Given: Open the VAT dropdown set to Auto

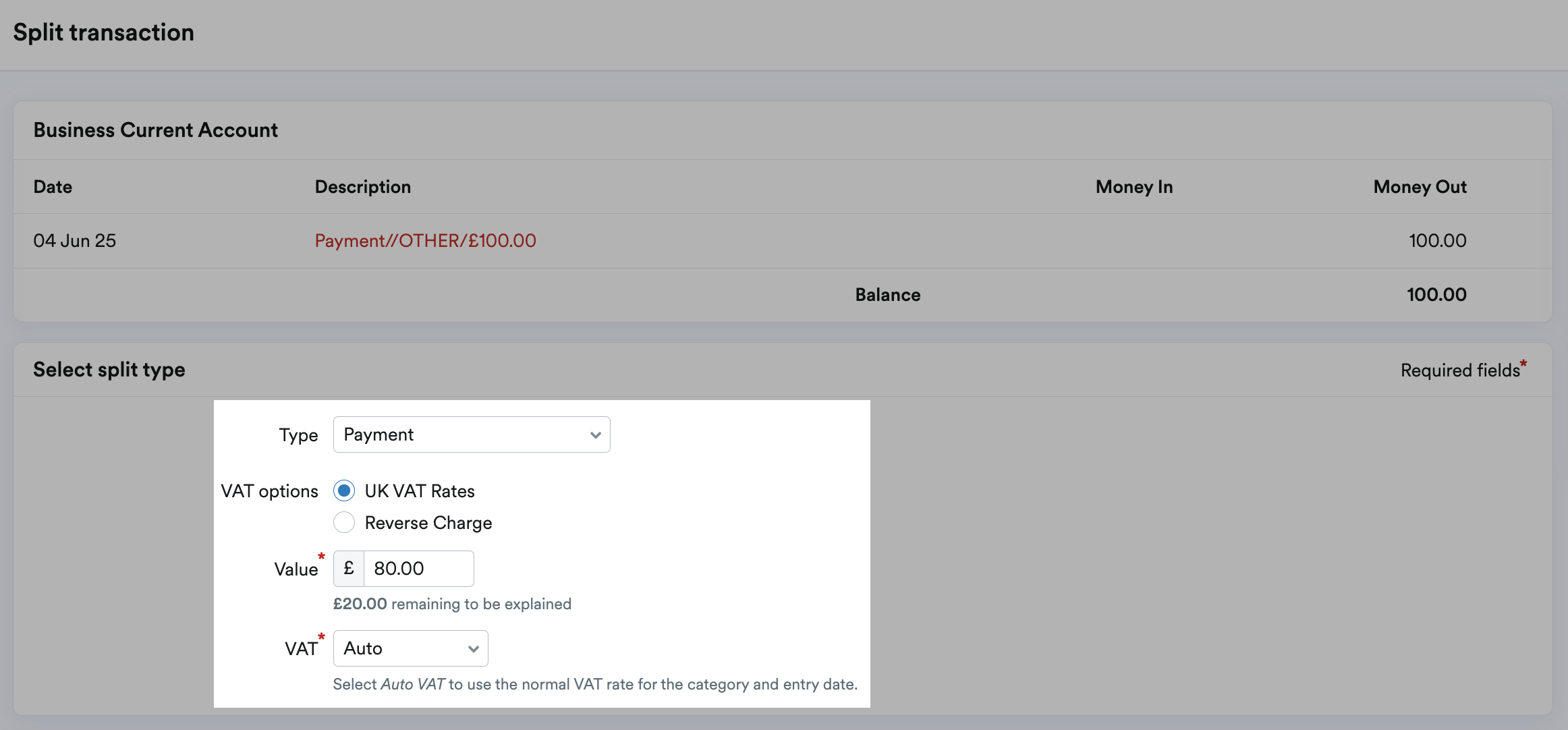Looking at the screenshot, I should 410,648.
